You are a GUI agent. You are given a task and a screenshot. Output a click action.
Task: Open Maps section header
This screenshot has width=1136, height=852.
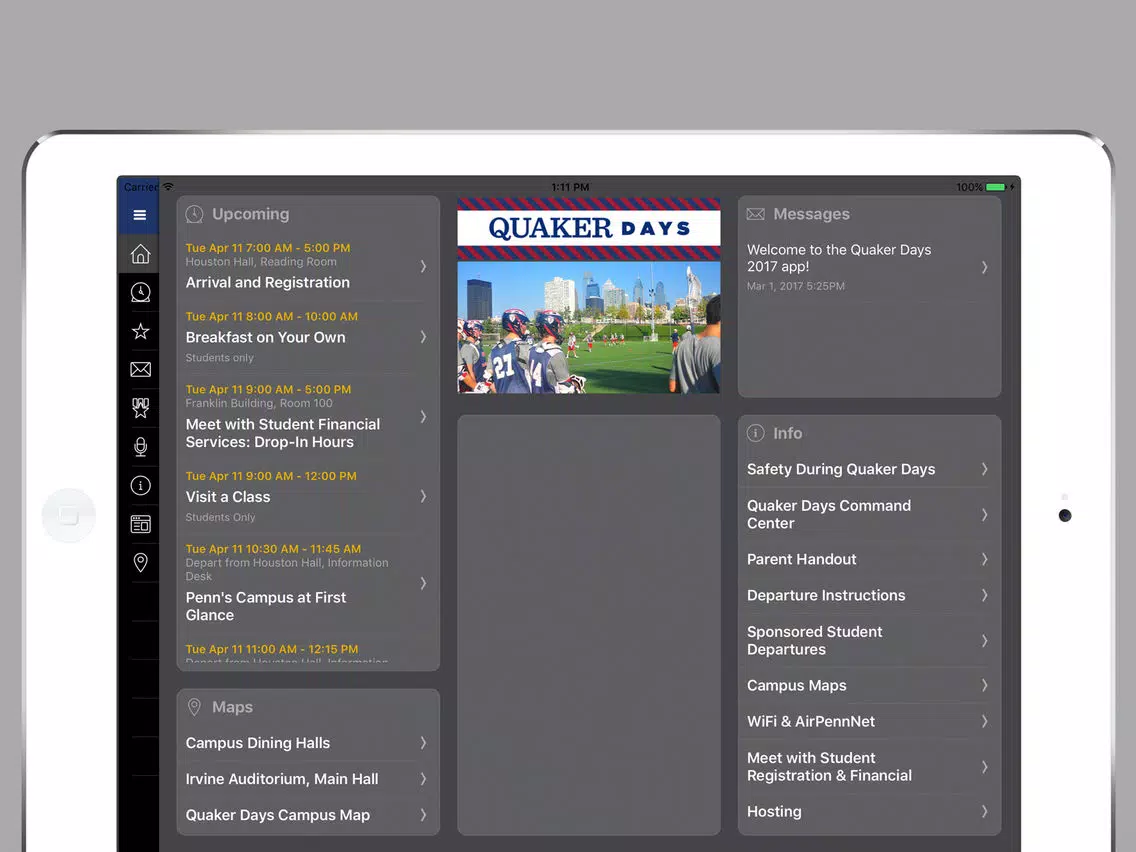click(x=233, y=707)
